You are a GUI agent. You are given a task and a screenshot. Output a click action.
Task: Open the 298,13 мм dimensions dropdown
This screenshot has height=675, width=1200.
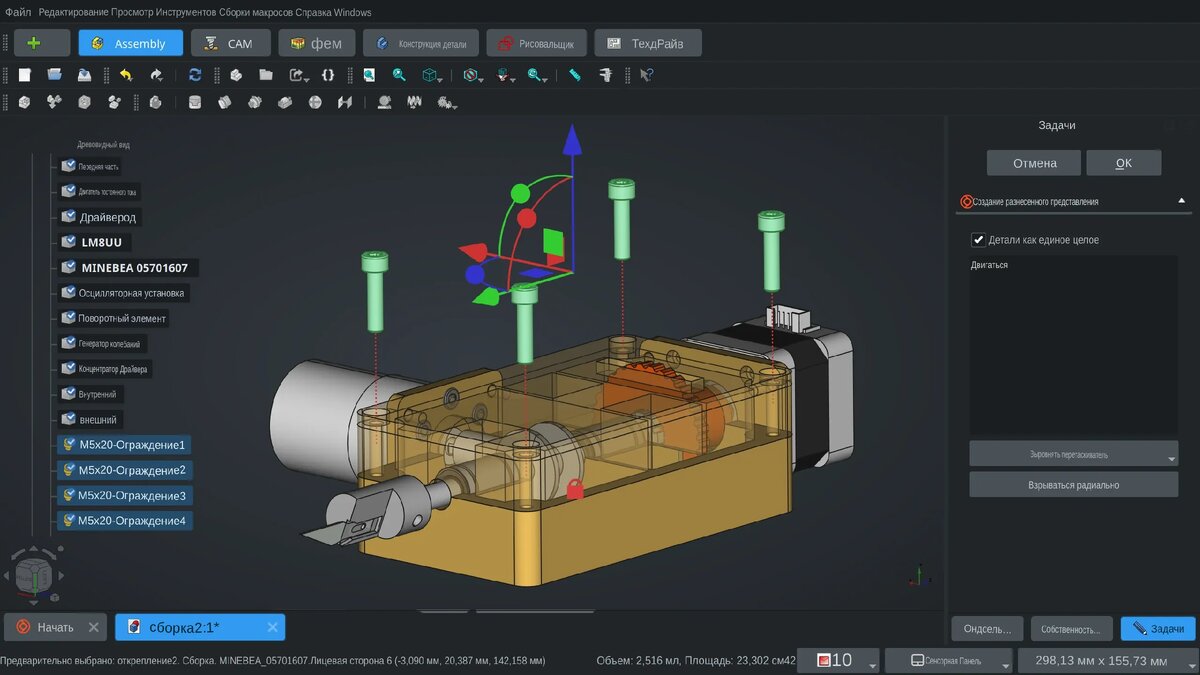(1108, 660)
